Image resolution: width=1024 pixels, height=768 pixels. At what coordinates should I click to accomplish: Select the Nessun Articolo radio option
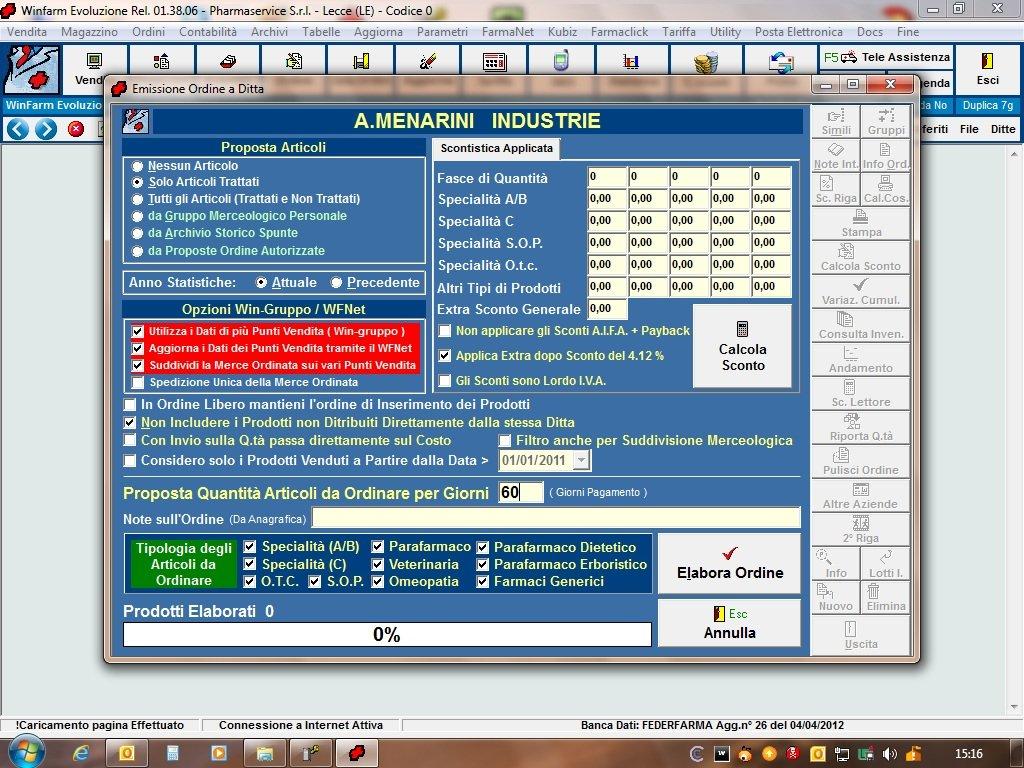(138, 166)
